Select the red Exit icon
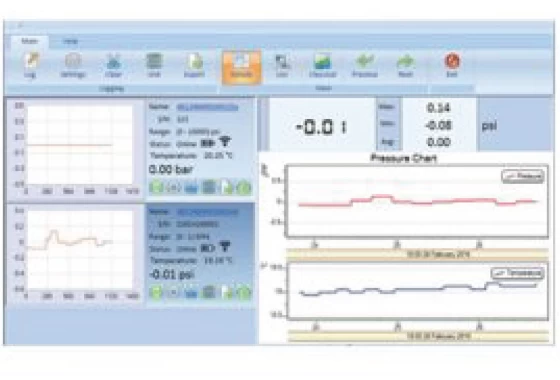 pyautogui.click(x=452, y=65)
